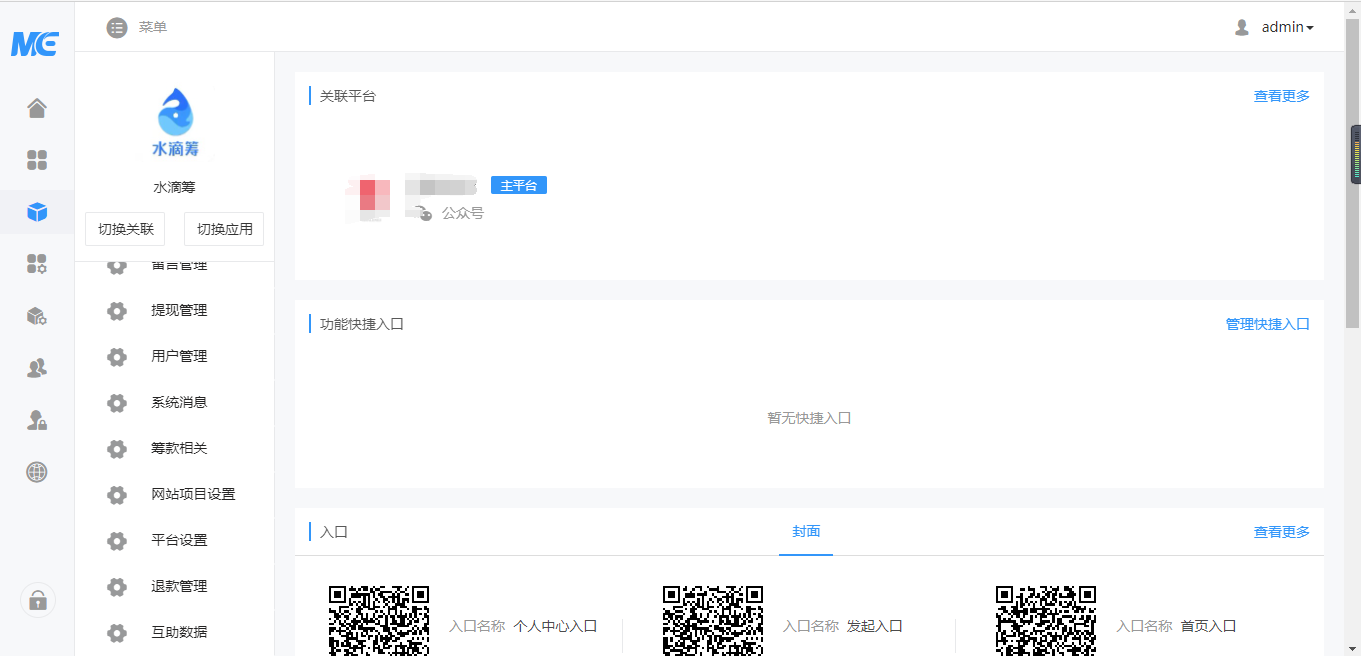The image size is (1361, 656).
Task: Click the 管理快捷入口 link
Action: click(1268, 324)
